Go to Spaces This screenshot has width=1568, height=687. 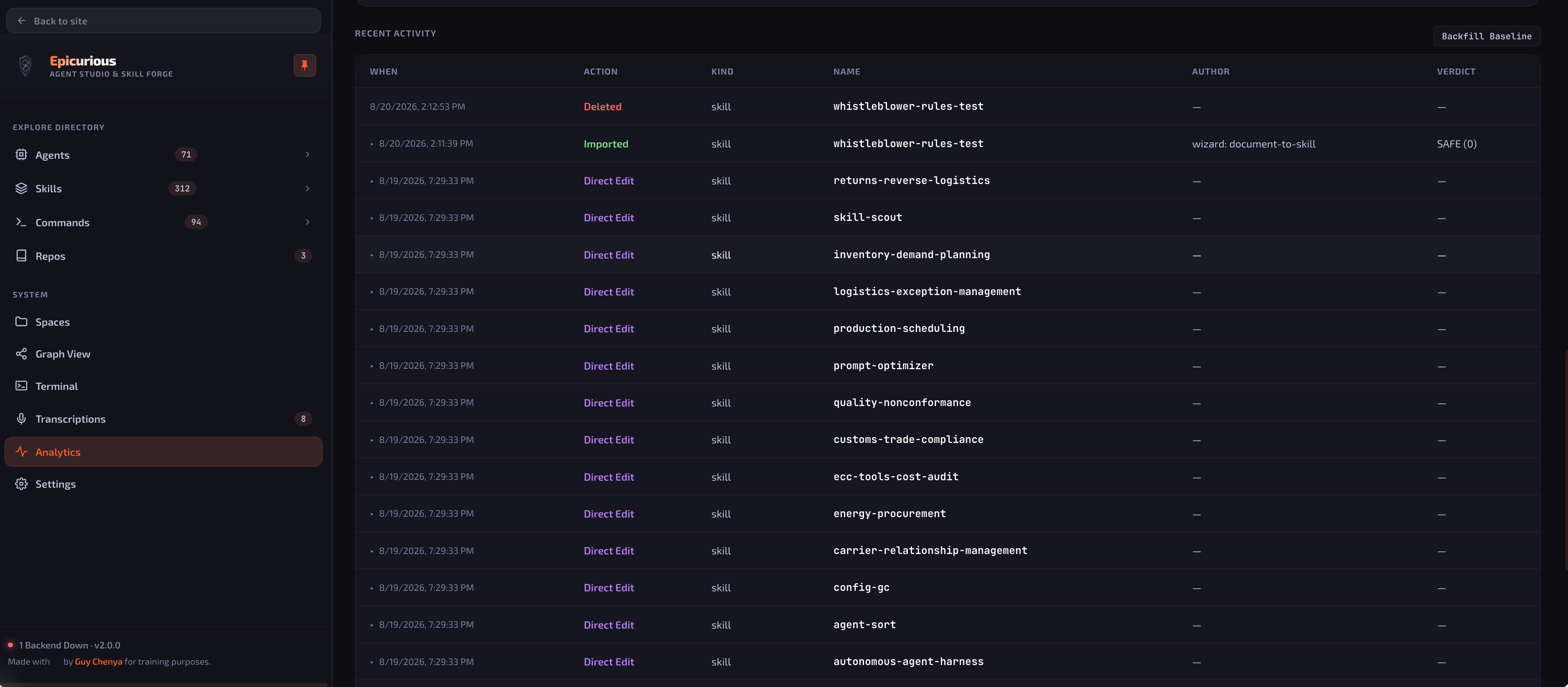pos(163,322)
